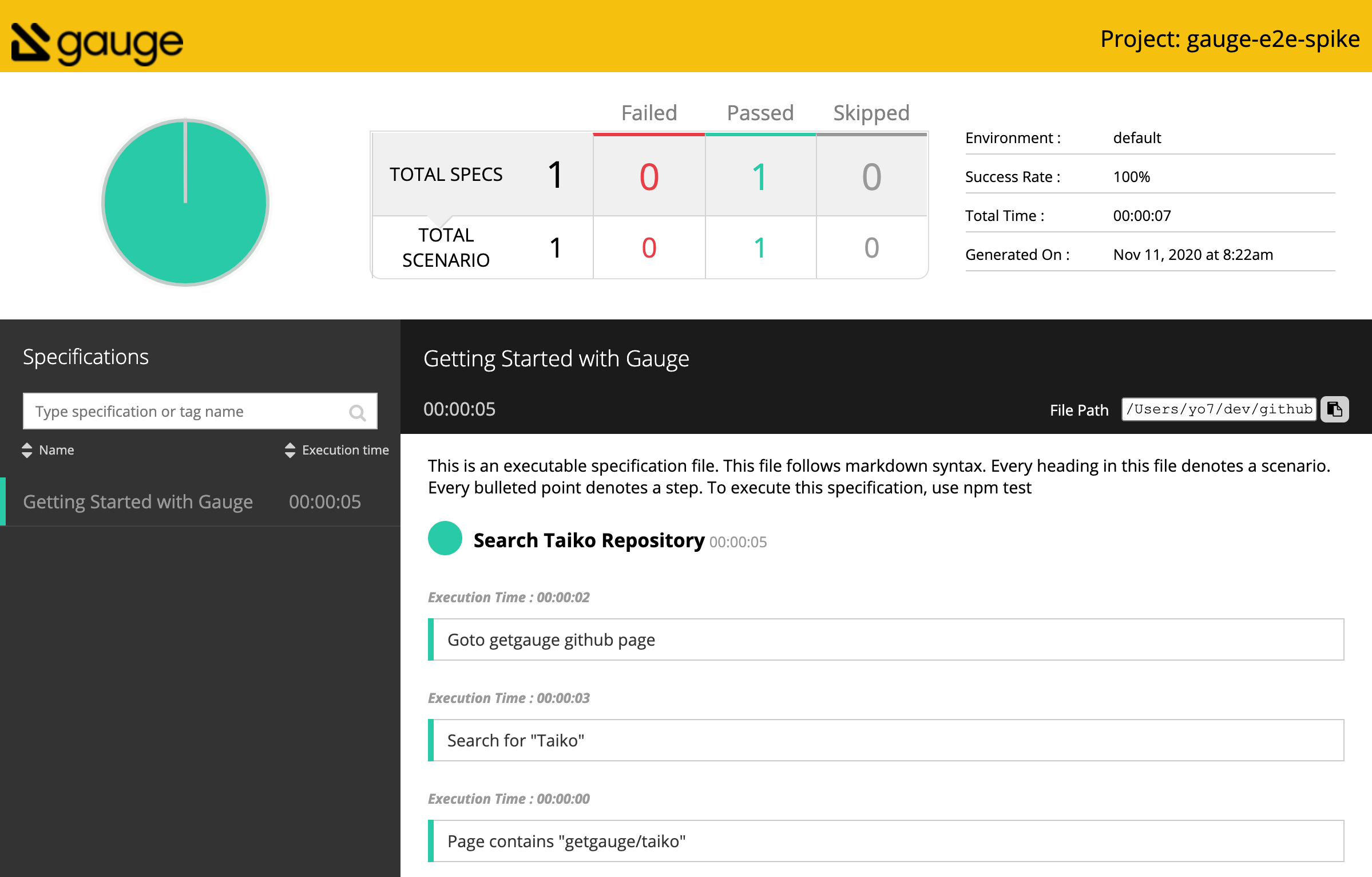
Task: Click the passed scenario count in the scenario row
Action: point(760,247)
